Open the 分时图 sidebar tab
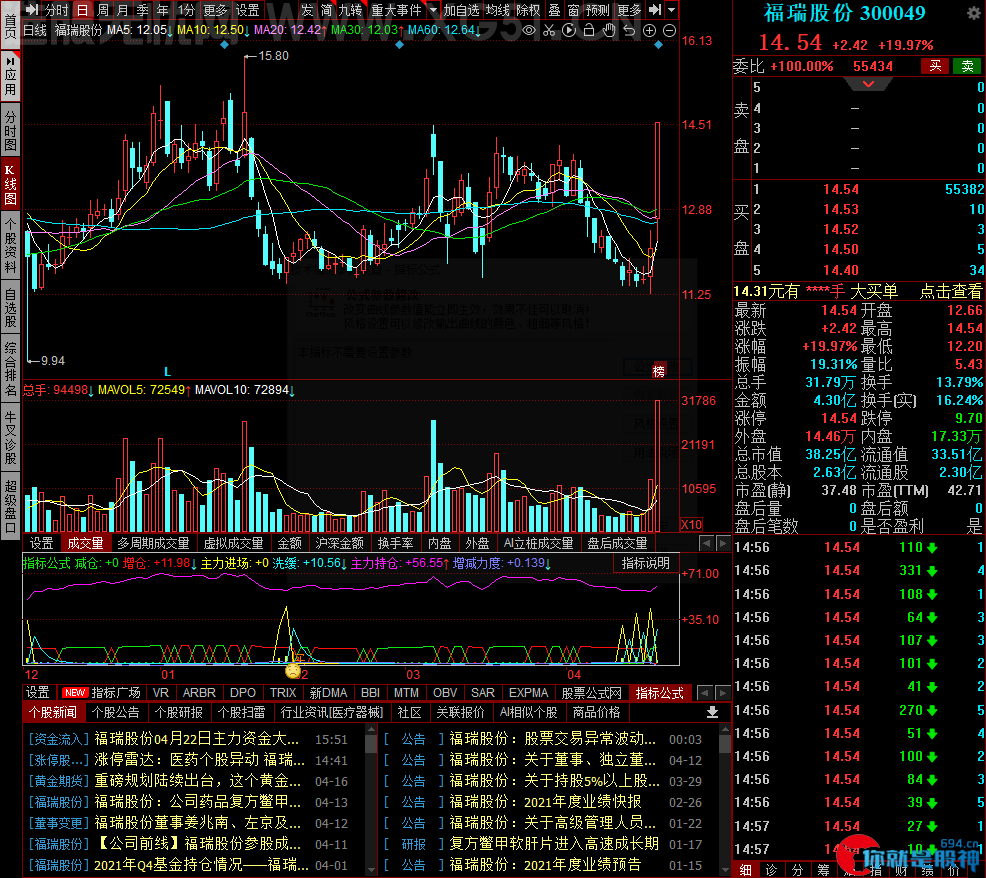The height and width of the screenshot is (878, 986). [x=10, y=131]
